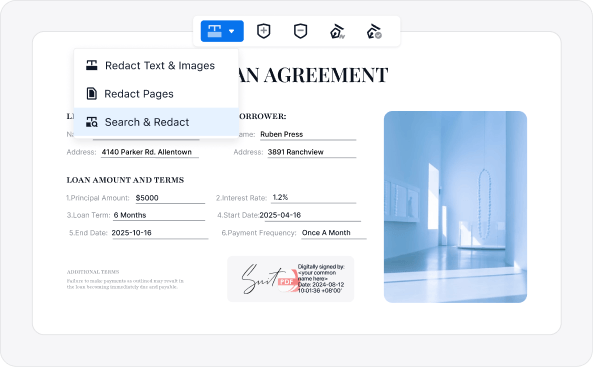
Task: Click the principal amount $5000
Action: [147, 198]
